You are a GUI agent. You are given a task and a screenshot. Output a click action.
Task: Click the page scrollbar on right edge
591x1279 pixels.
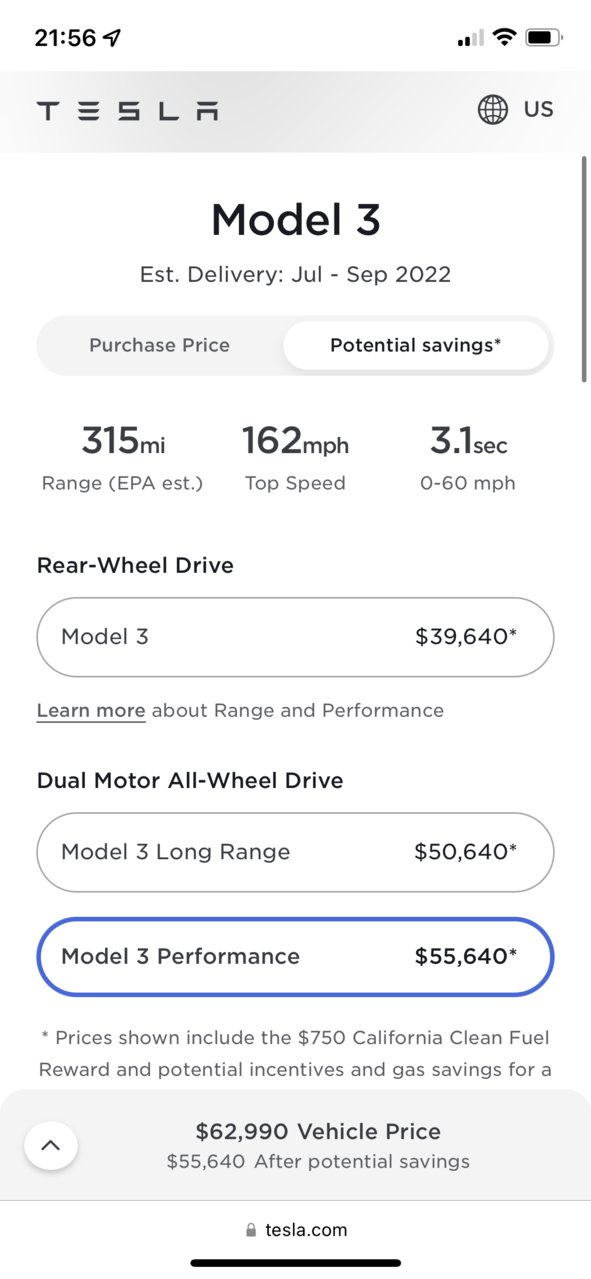pyautogui.click(x=584, y=268)
